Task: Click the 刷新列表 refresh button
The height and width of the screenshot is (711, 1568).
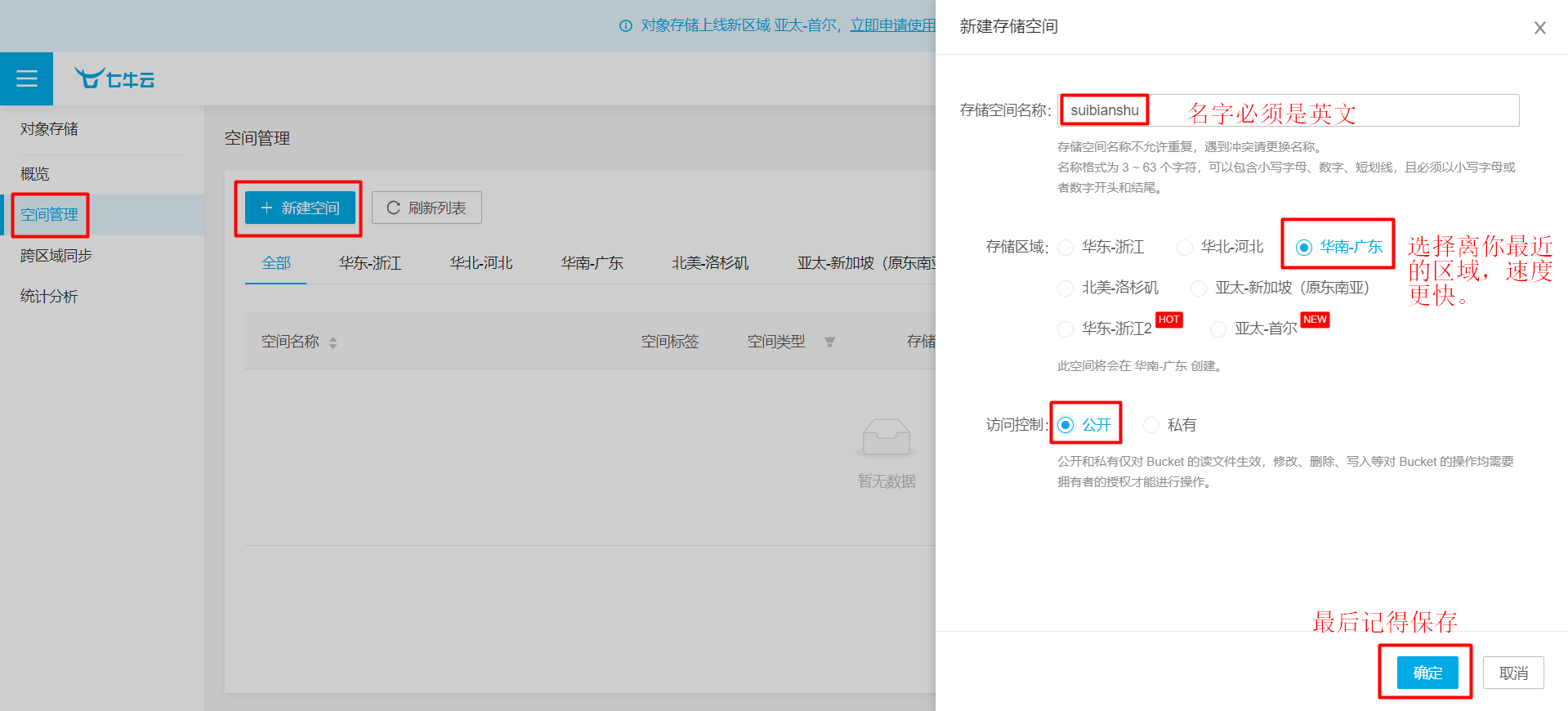Action: [x=426, y=208]
